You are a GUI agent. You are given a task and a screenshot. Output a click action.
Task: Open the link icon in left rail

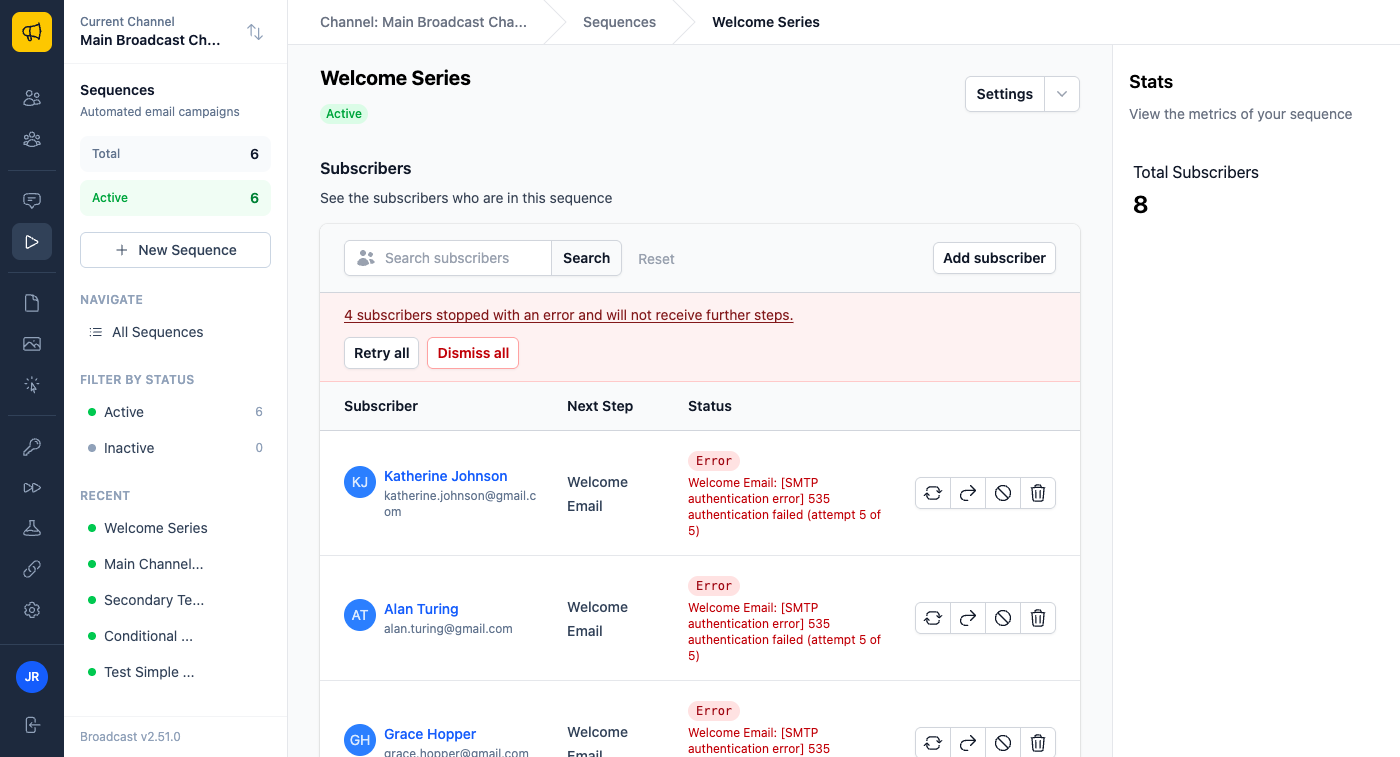click(x=32, y=569)
